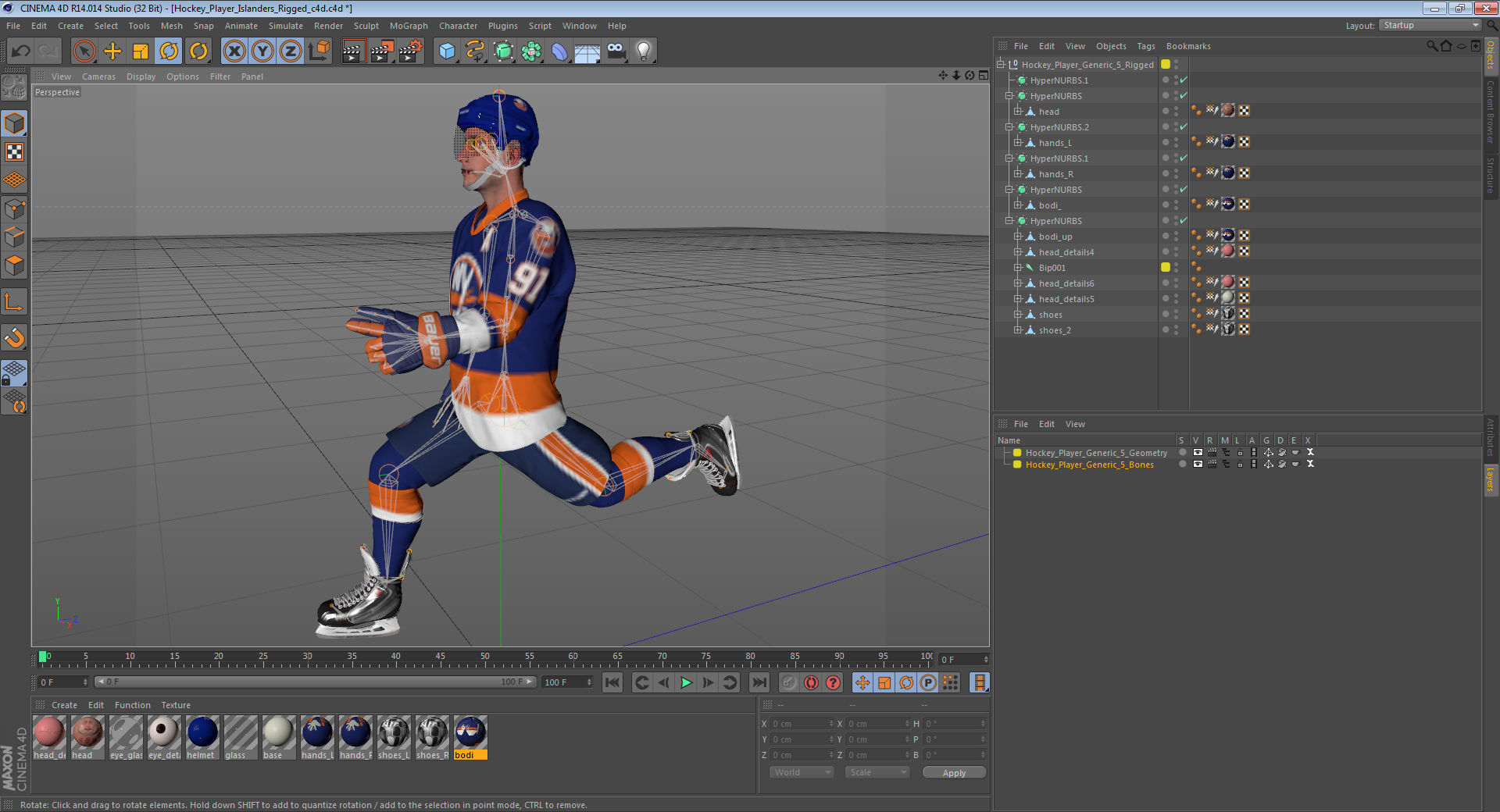Click the coordinate system icon
Viewport: 1500px width, 812px height.
[x=319, y=52]
